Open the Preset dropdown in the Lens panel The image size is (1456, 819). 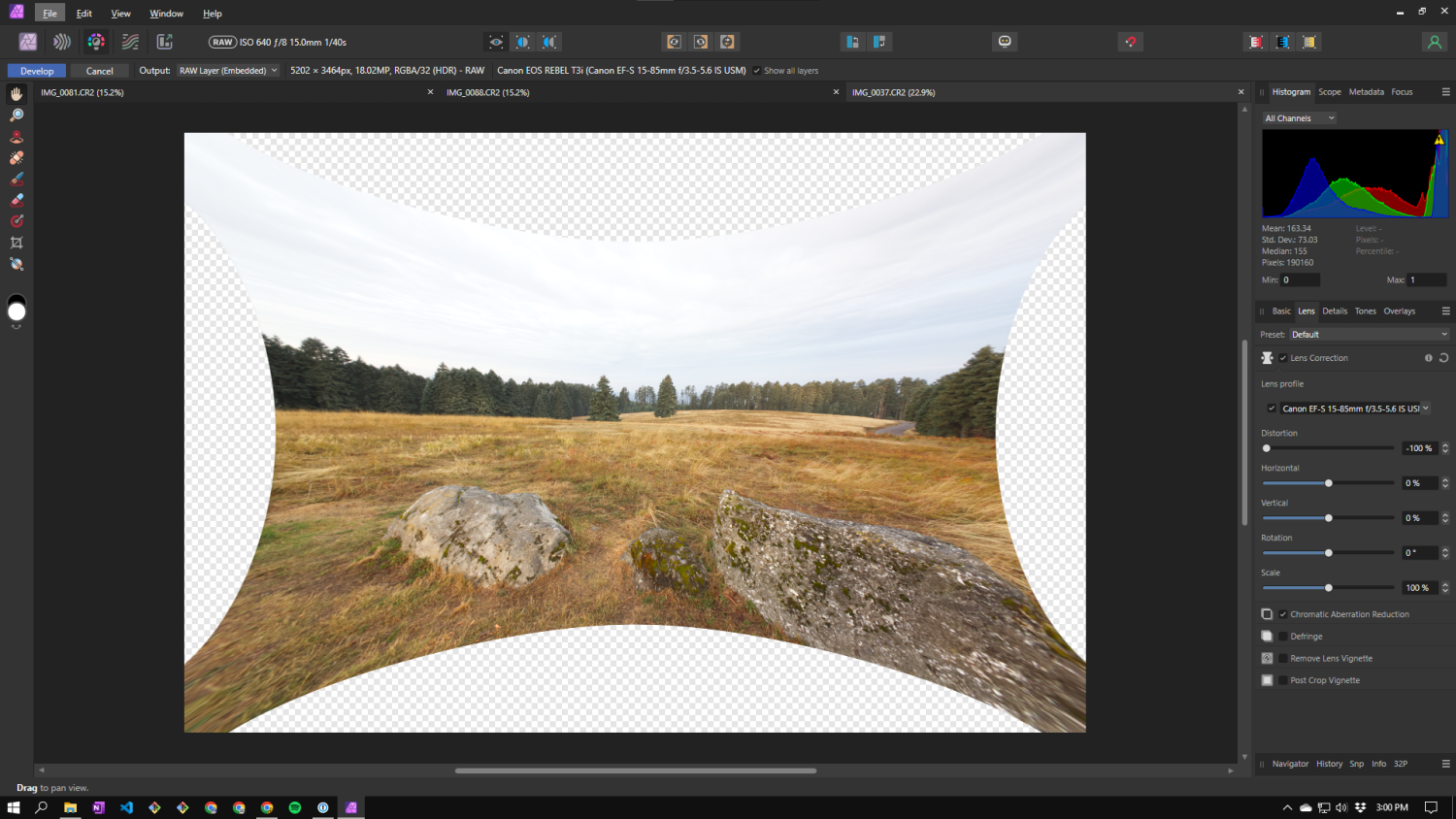click(1369, 334)
